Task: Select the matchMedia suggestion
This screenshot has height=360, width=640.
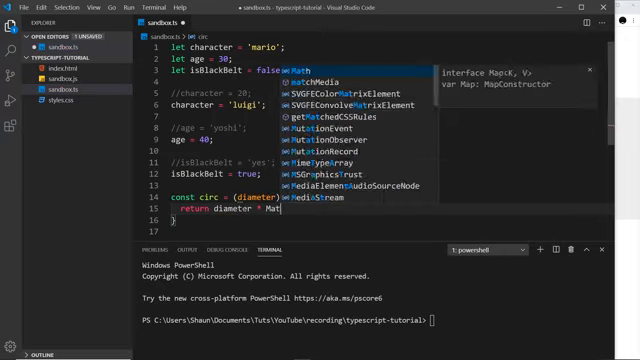Action: (357, 82)
